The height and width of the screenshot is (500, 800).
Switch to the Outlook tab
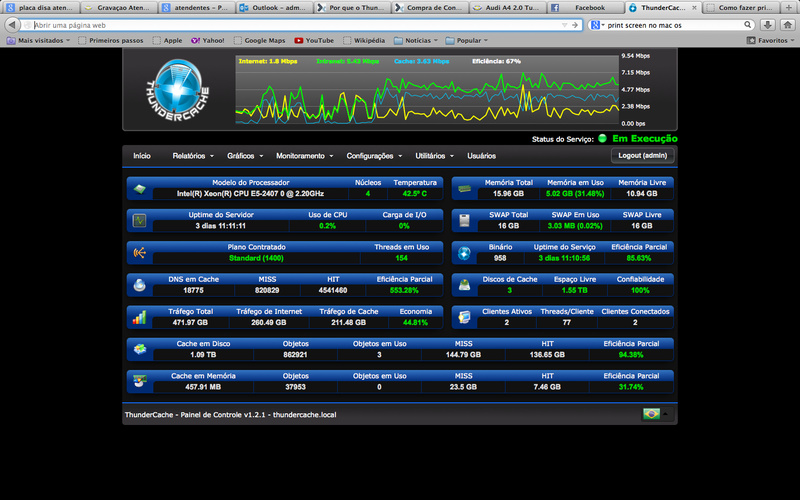(274, 8)
